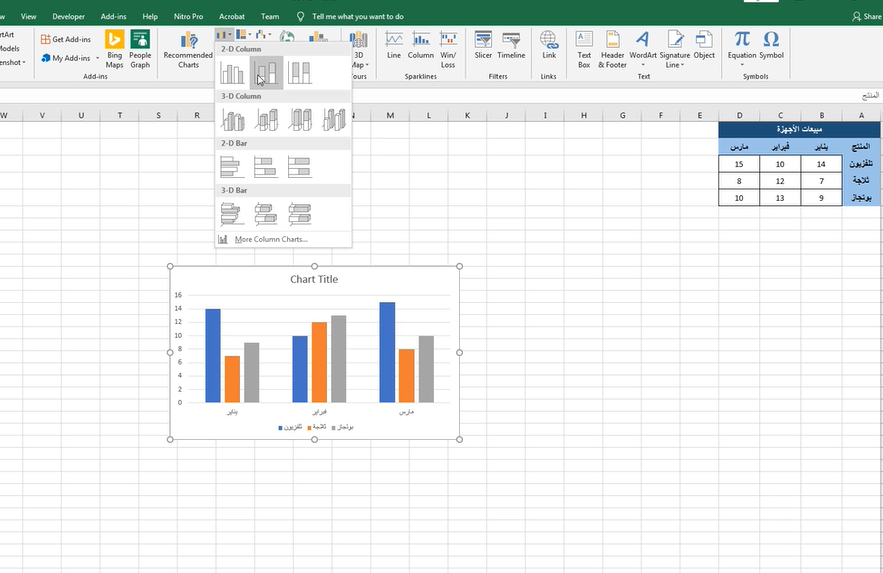Insert a 2-D 100% Stacked Bar chart
The image size is (883, 573).
click(300, 167)
